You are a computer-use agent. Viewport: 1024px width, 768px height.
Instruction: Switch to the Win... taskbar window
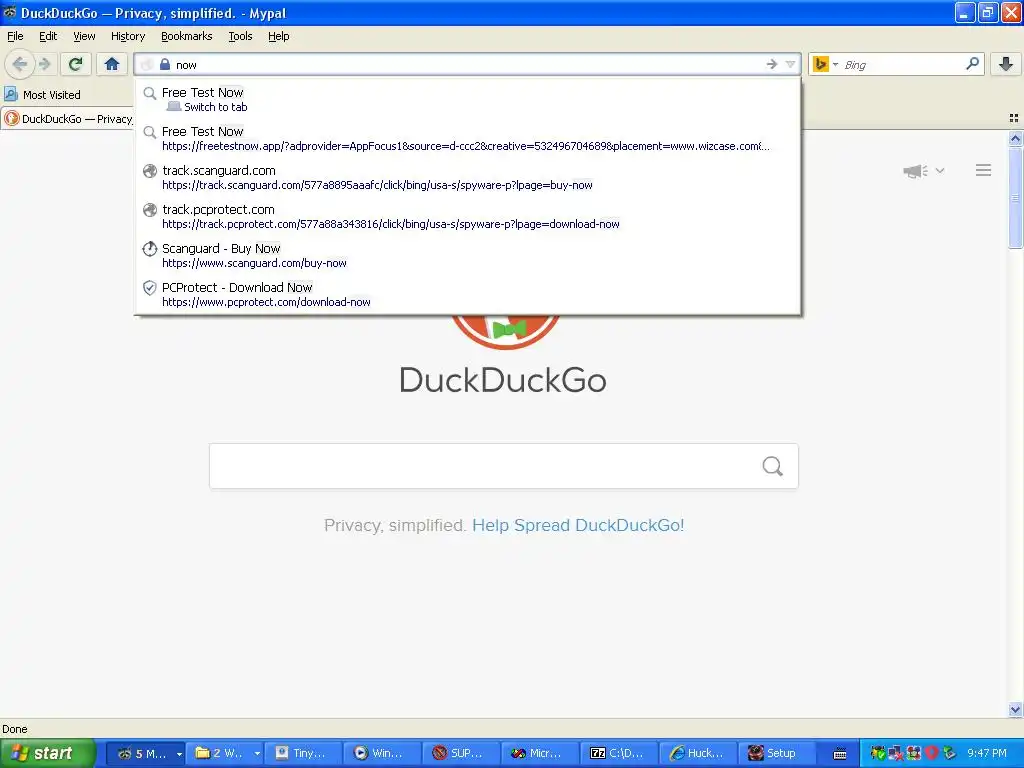[x=382, y=753]
